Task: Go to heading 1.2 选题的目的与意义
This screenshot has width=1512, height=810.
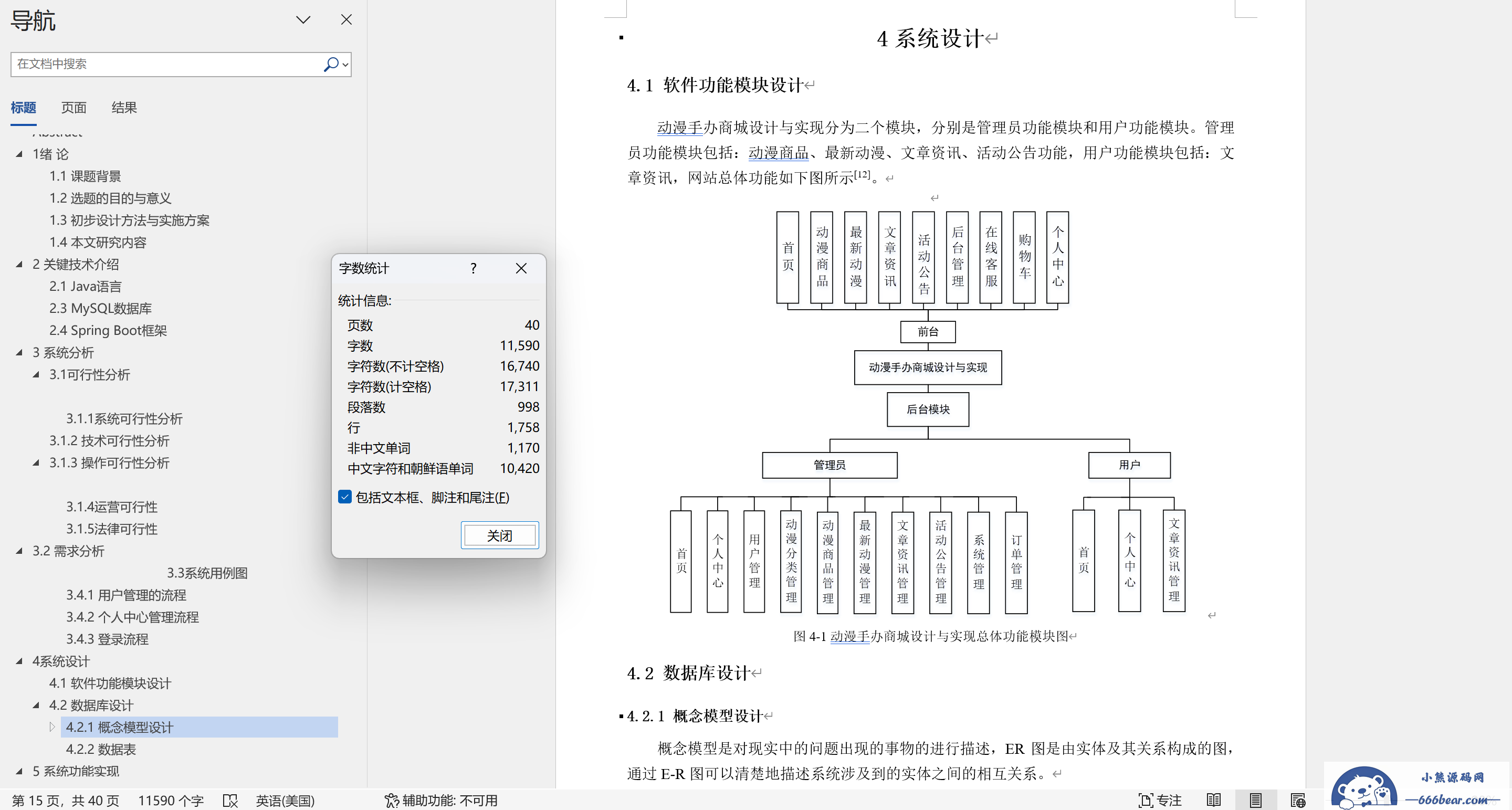Action: pos(110,198)
